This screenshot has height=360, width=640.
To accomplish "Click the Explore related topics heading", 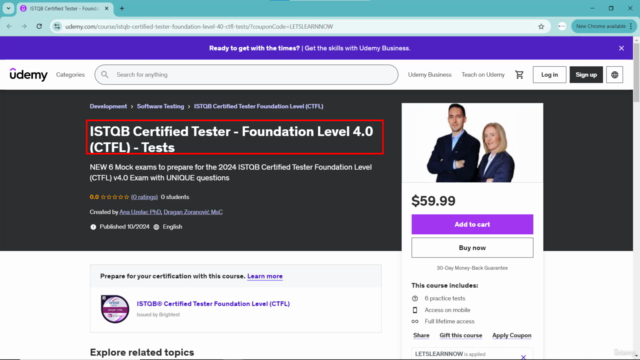I will pyautogui.click(x=142, y=352).
